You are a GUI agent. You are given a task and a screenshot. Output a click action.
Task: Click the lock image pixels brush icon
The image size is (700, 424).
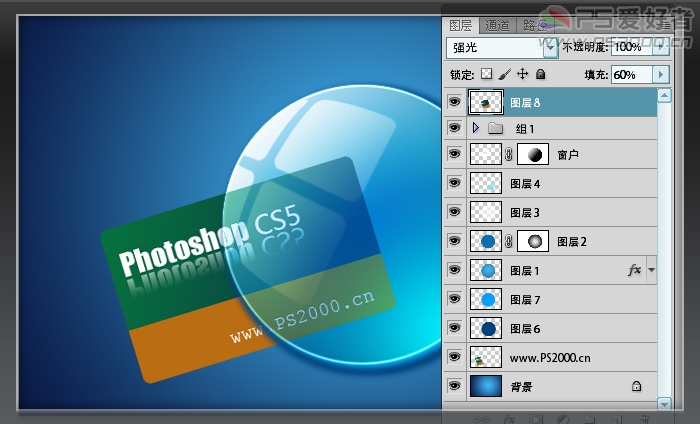coord(504,74)
